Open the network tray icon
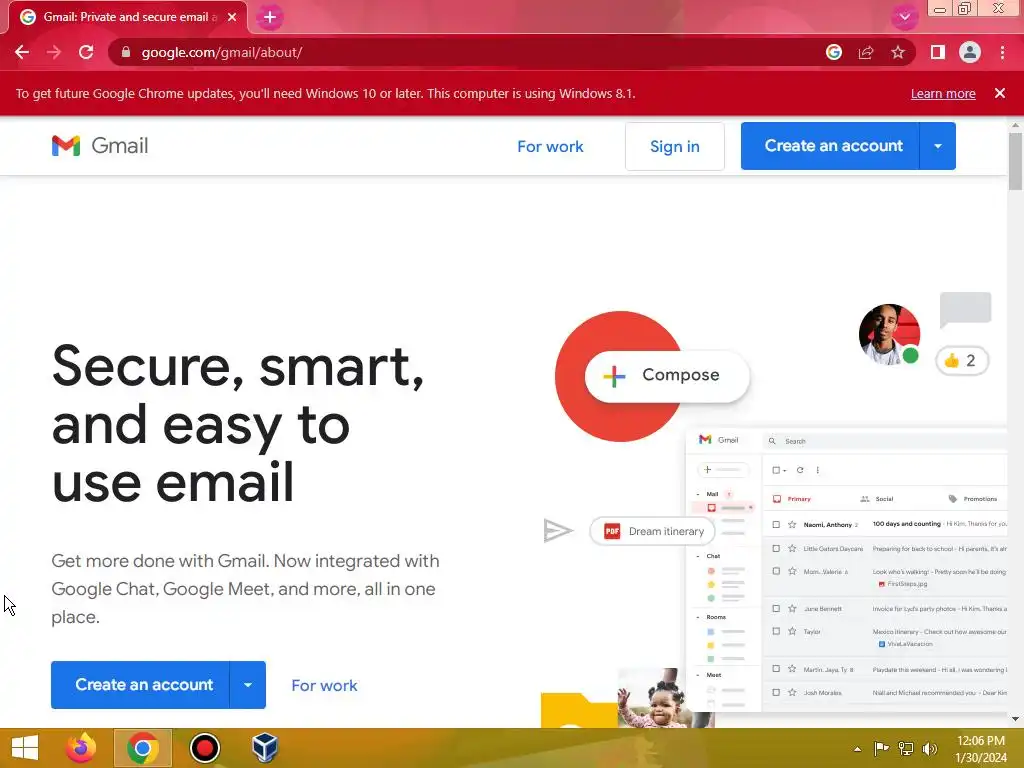The width and height of the screenshot is (1024, 768). click(x=906, y=748)
